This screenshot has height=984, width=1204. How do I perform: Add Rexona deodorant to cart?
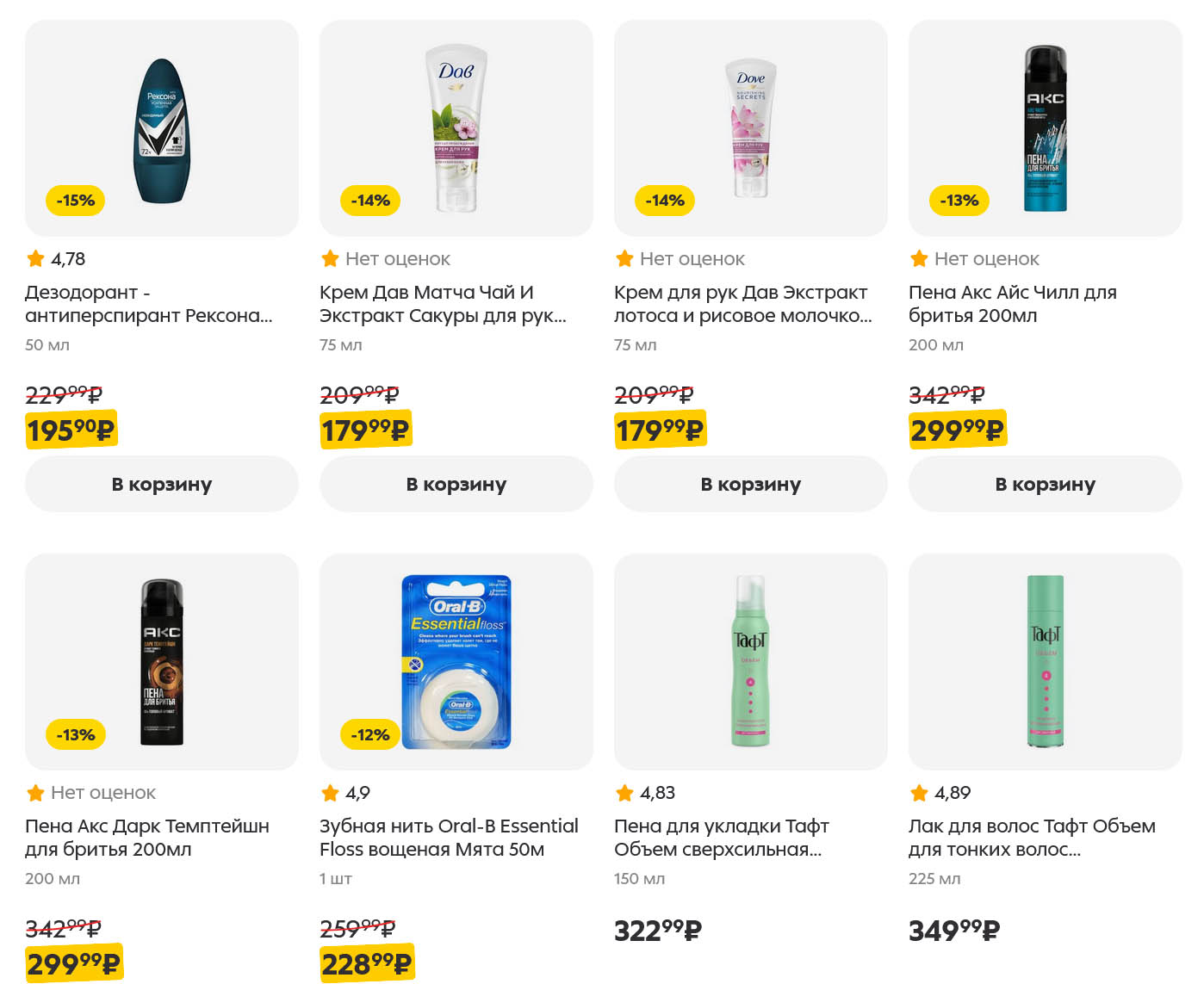point(161,484)
